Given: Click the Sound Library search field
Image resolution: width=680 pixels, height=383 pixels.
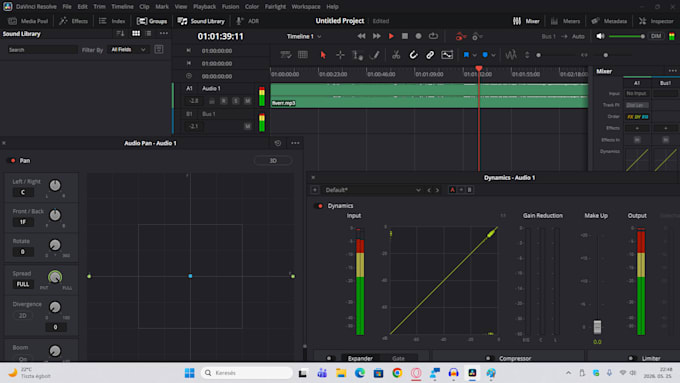Looking at the screenshot, I should (x=42, y=50).
